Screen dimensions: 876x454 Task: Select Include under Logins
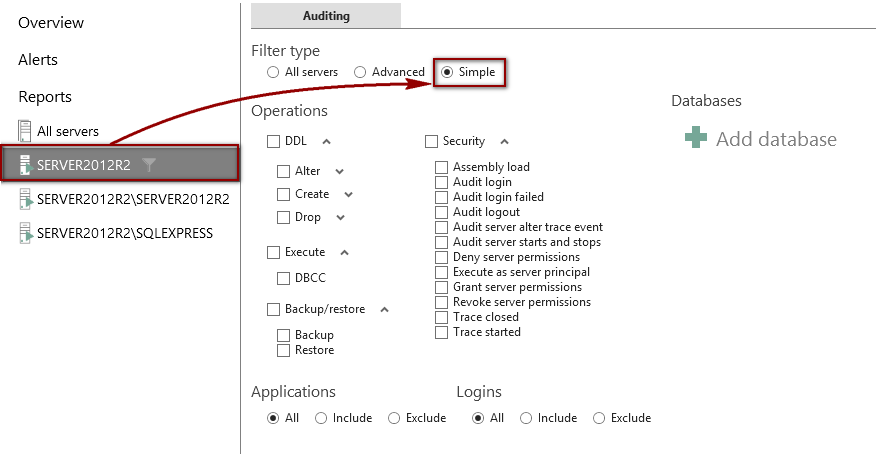click(x=526, y=418)
